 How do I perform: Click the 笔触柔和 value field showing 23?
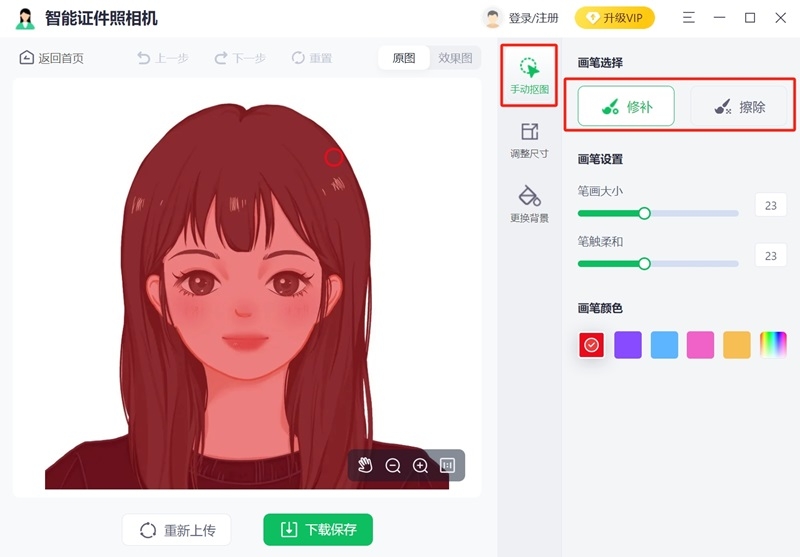point(770,256)
